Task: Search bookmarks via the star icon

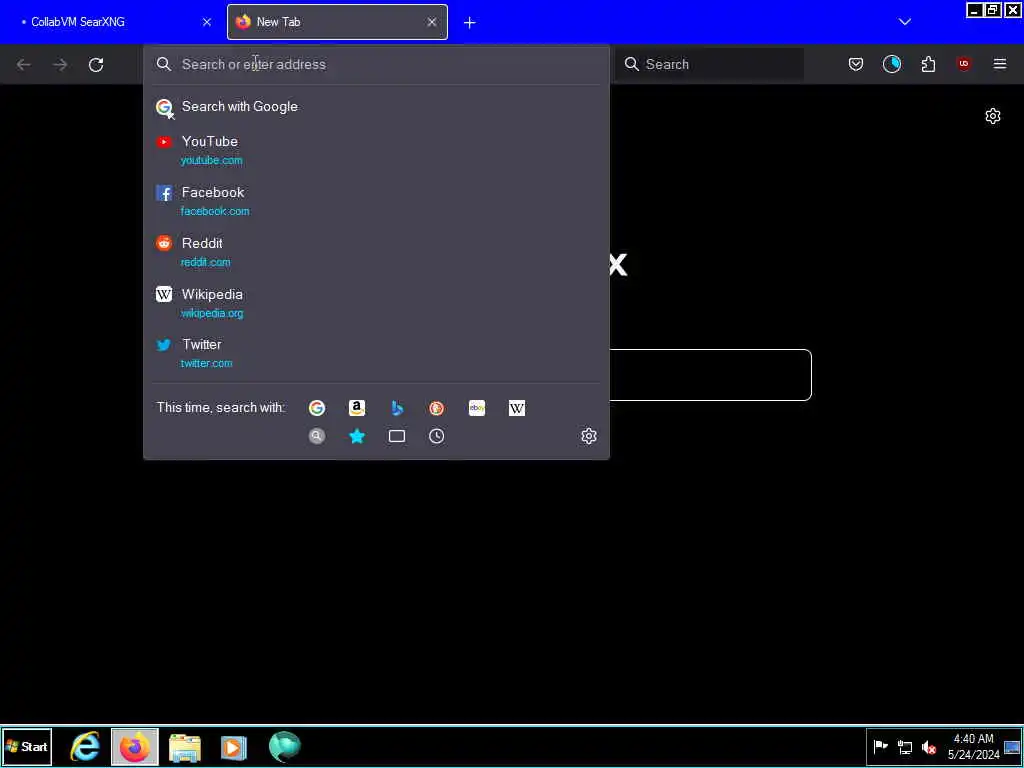Action: pyautogui.click(x=357, y=436)
